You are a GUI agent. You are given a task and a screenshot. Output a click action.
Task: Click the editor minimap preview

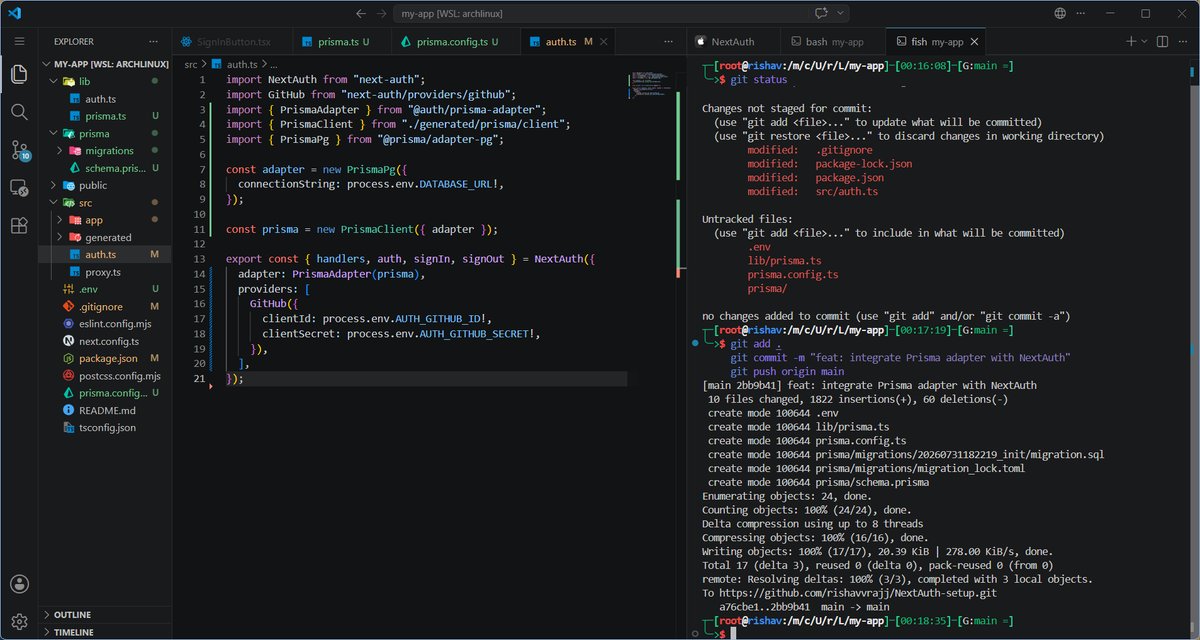click(x=650, y=85)
